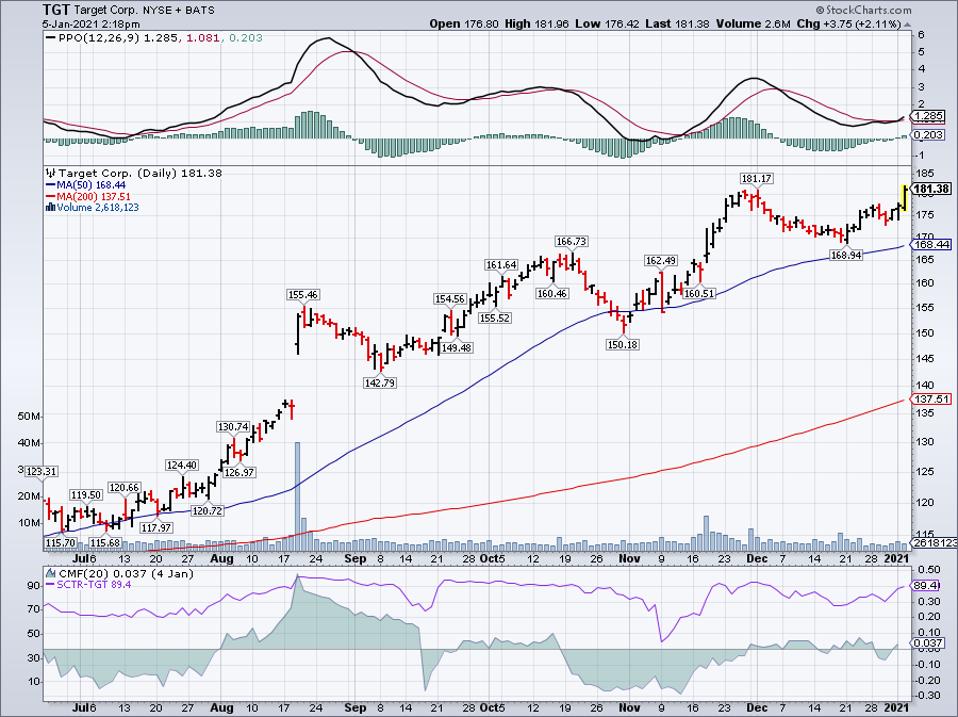This screenshot has height=717, width=958.
Task: Click the StockCharts.com copyright label
Action: 863,10
